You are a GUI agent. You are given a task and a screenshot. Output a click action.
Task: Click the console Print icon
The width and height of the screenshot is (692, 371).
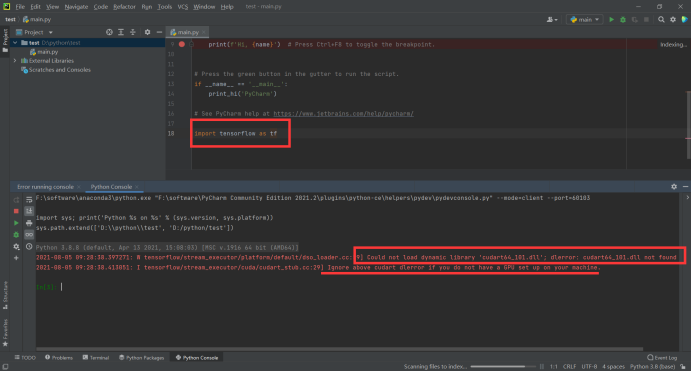coord(29,223)
